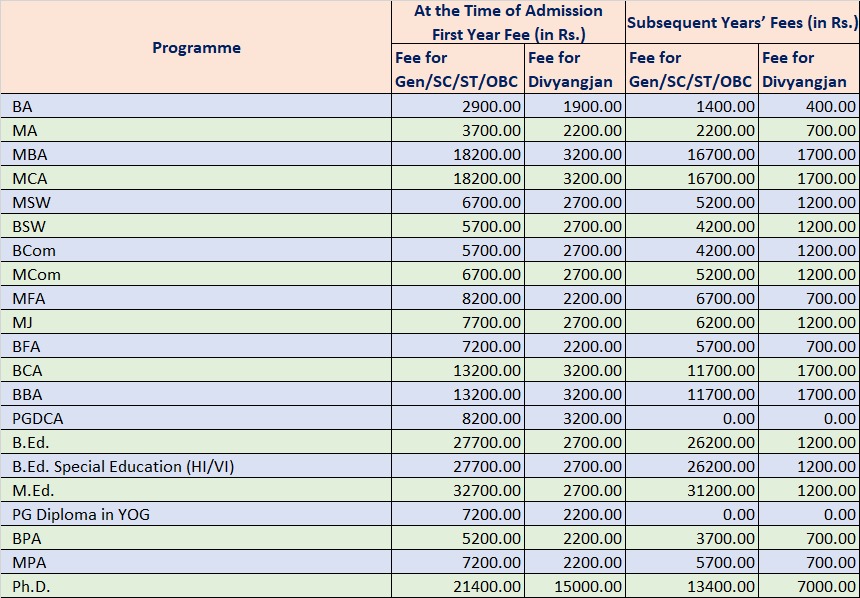Click Ph.D. first year fee 21400.00
860x598 pixels.
click(x=458, y=586)
